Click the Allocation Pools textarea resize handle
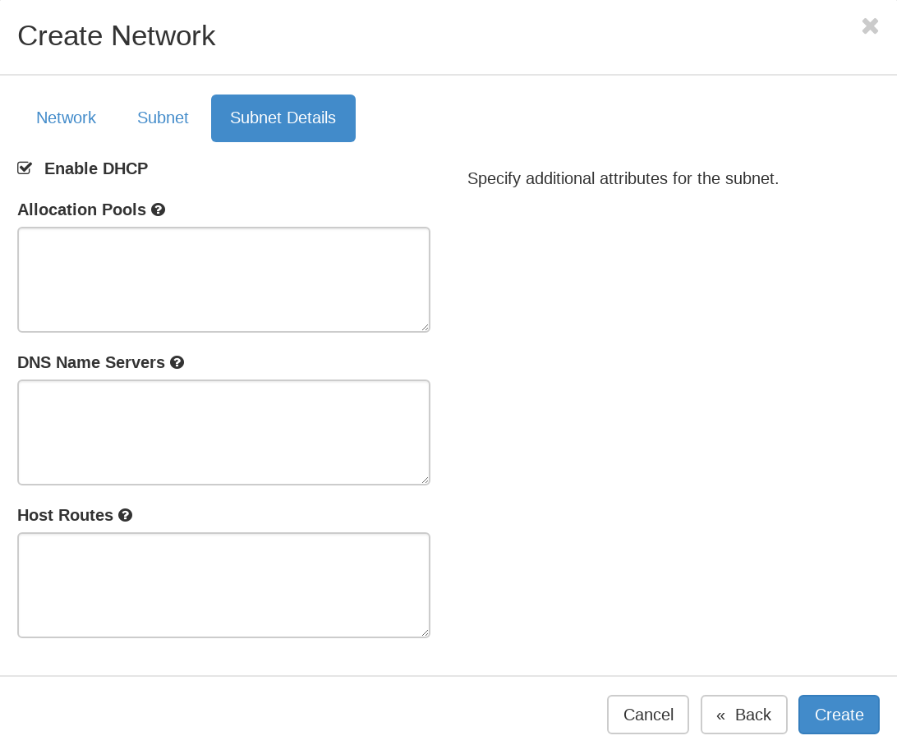 (x=425, y=327)
